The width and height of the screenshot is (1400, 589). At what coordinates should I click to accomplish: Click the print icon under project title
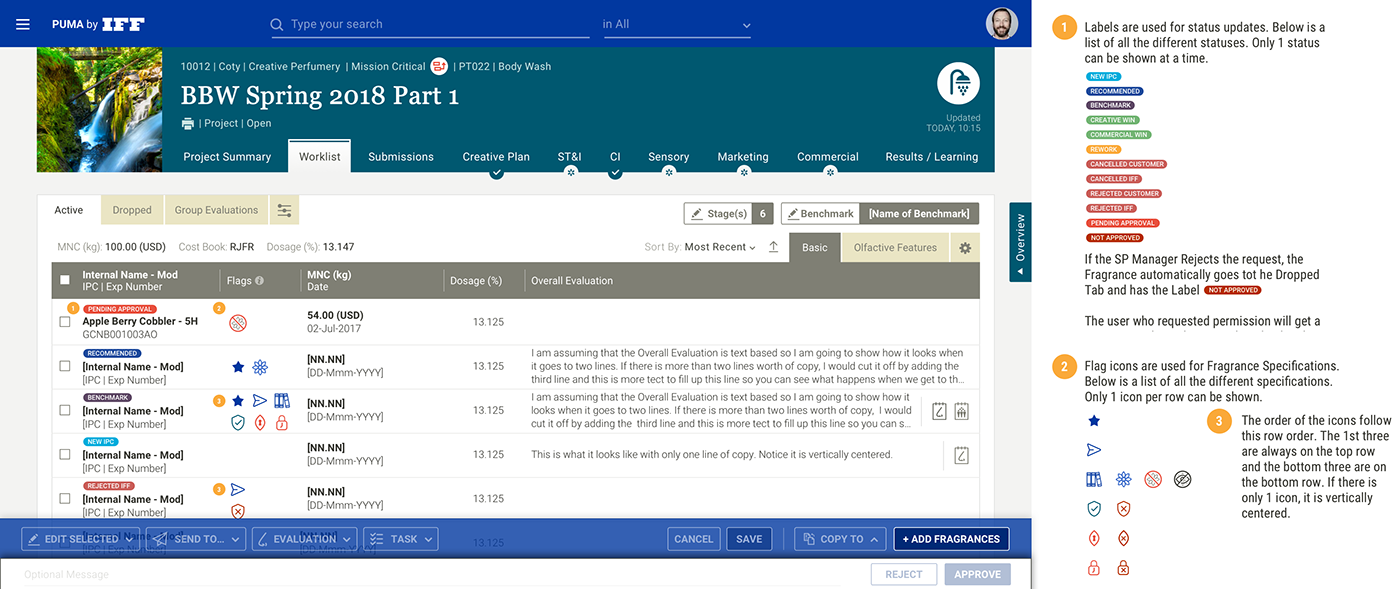click(188, 123)
